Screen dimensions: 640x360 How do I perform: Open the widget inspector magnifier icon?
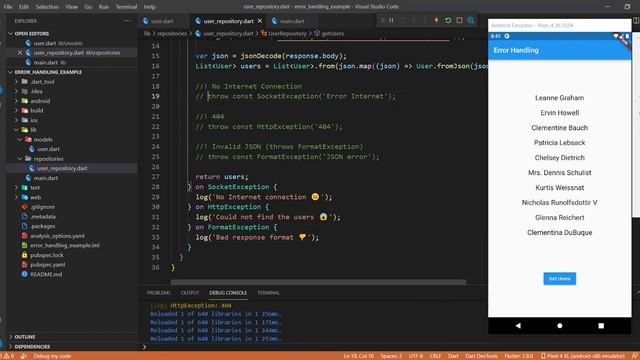point(471,20)
